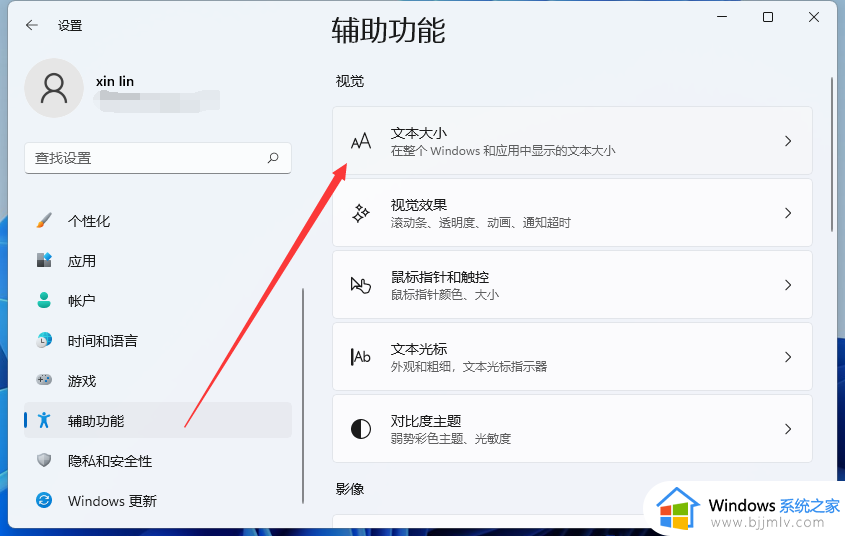Go to 游戏 settings category
The height and width of the screenshot is (536, 845).
coord(158,380)
